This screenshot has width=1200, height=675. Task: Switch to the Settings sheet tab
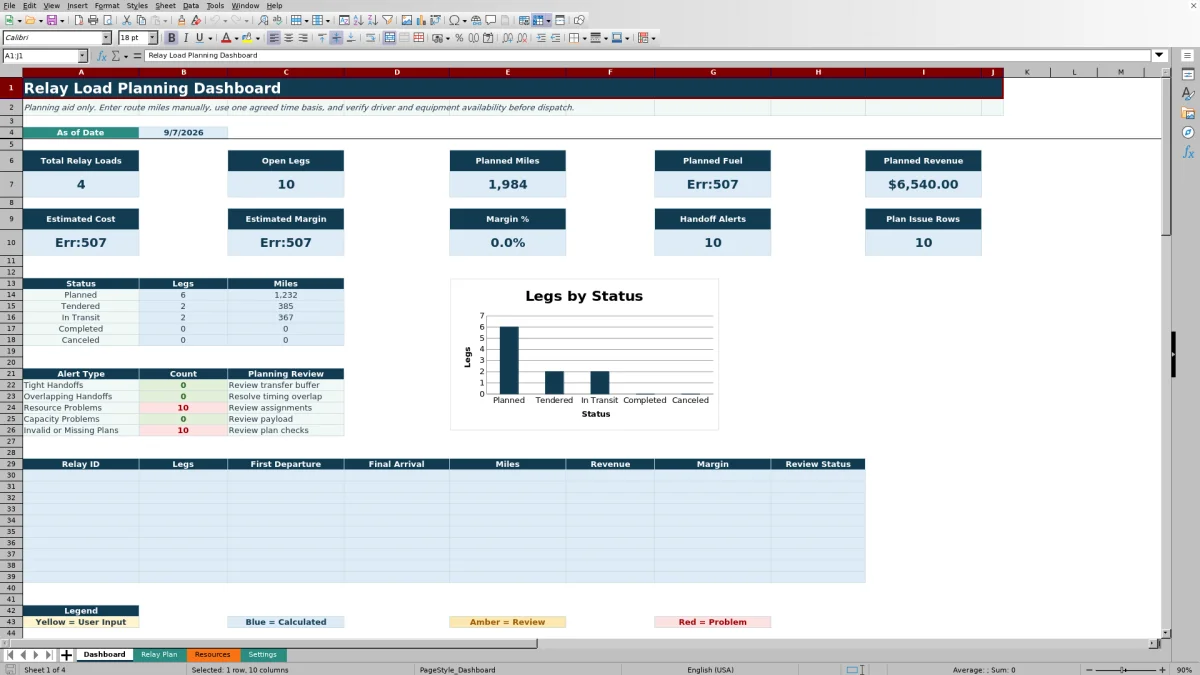[x=263, y=655]
